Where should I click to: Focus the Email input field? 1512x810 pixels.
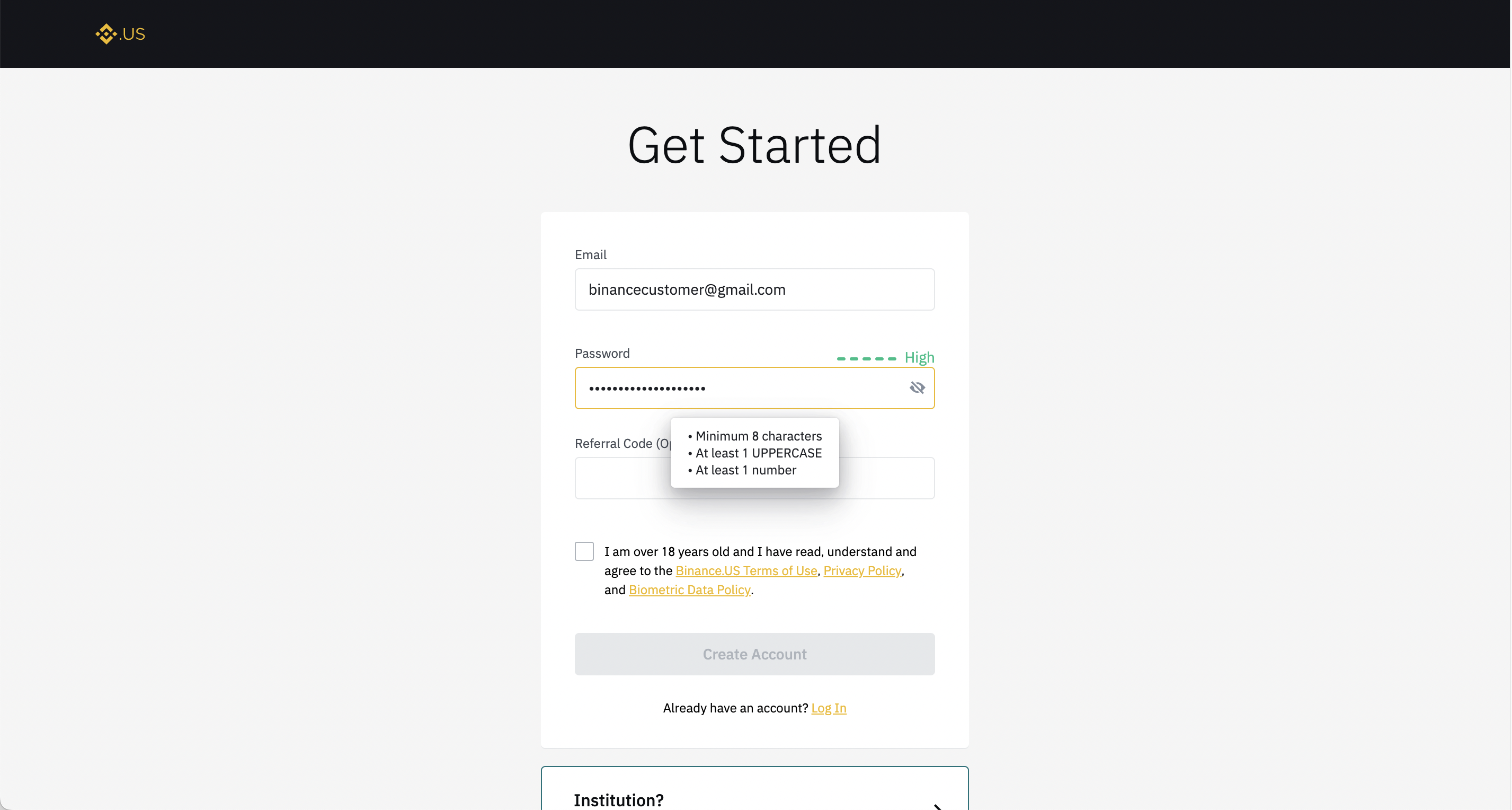[x=754, y=289]
